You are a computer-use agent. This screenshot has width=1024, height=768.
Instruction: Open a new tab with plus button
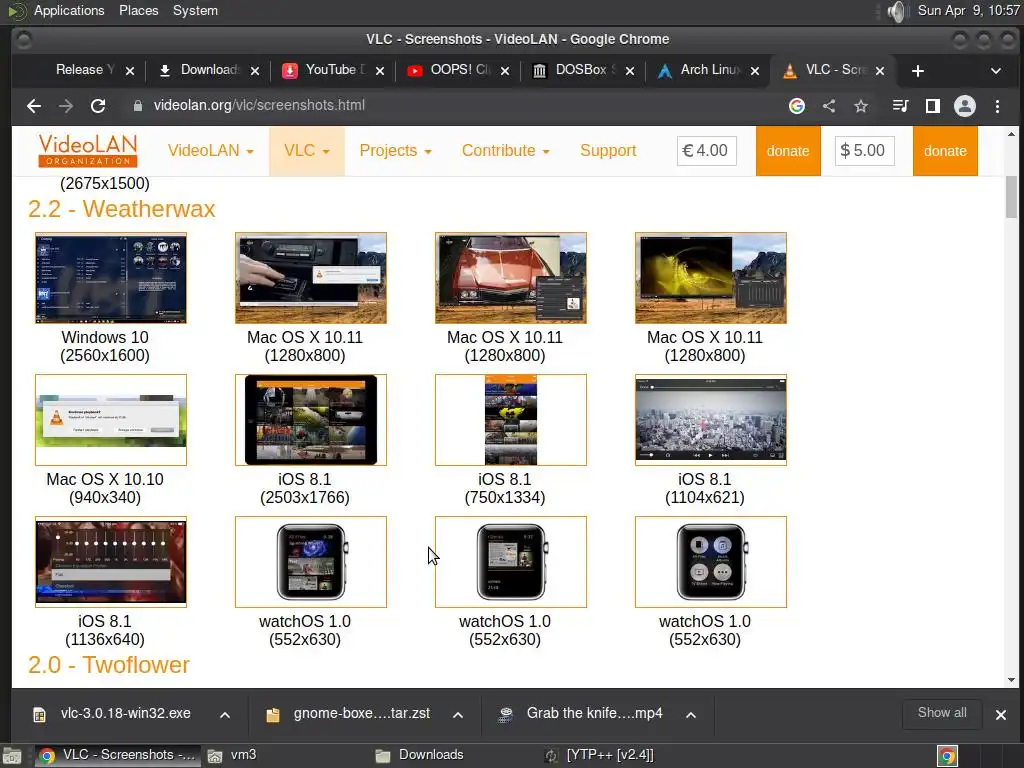click(918, 71)
